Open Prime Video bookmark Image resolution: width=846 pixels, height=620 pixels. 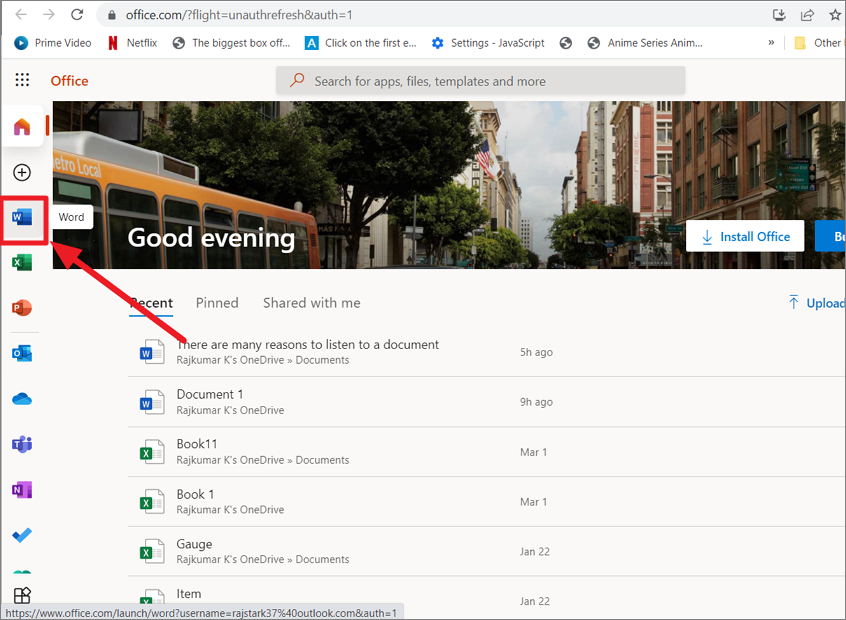(x=53, y=43)
